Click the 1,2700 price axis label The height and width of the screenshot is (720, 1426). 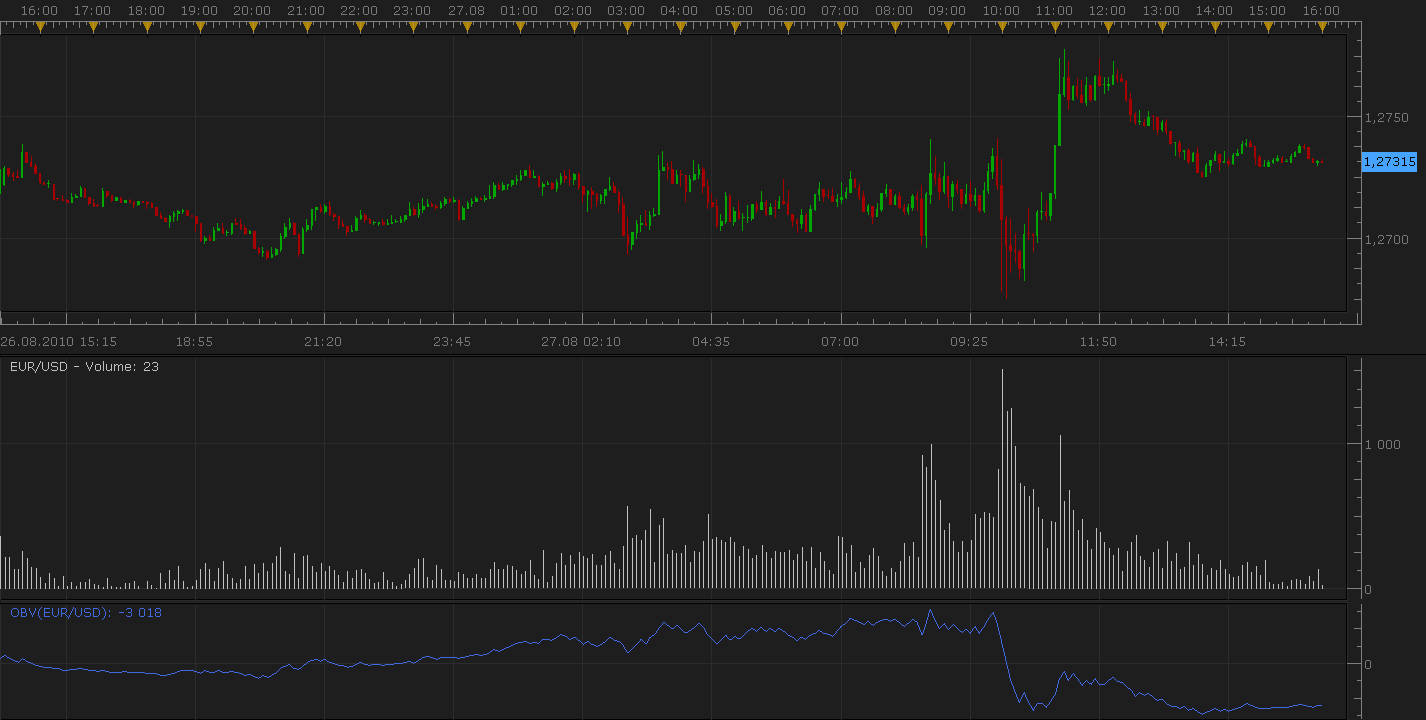click(x=1389, y=239)
